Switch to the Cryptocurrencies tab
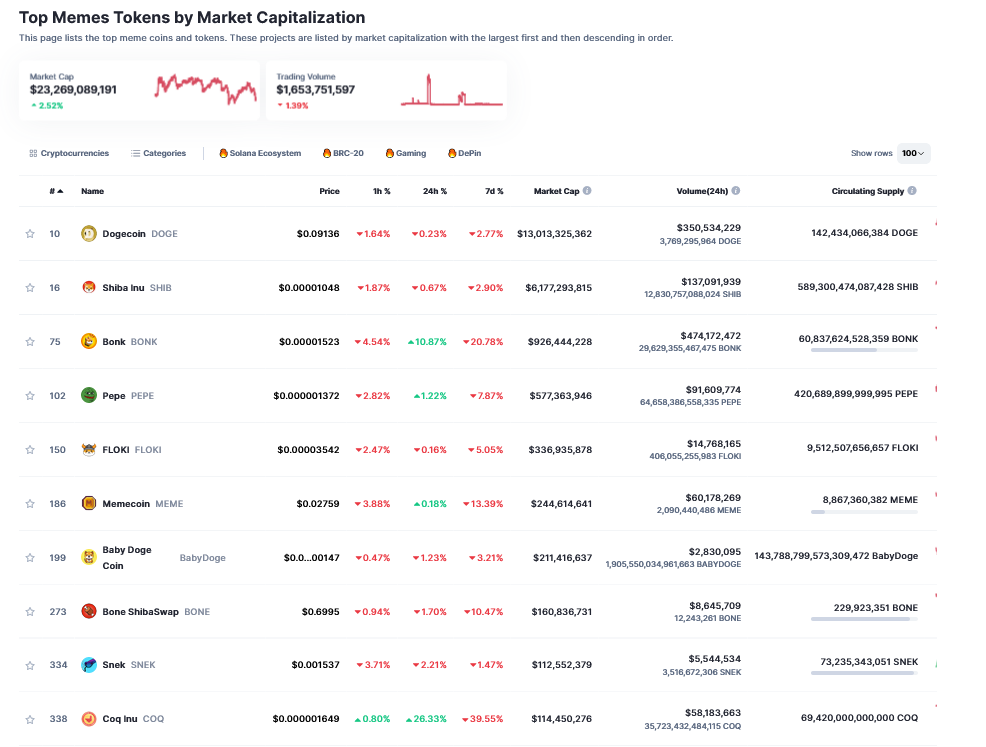 click(69, 153)
